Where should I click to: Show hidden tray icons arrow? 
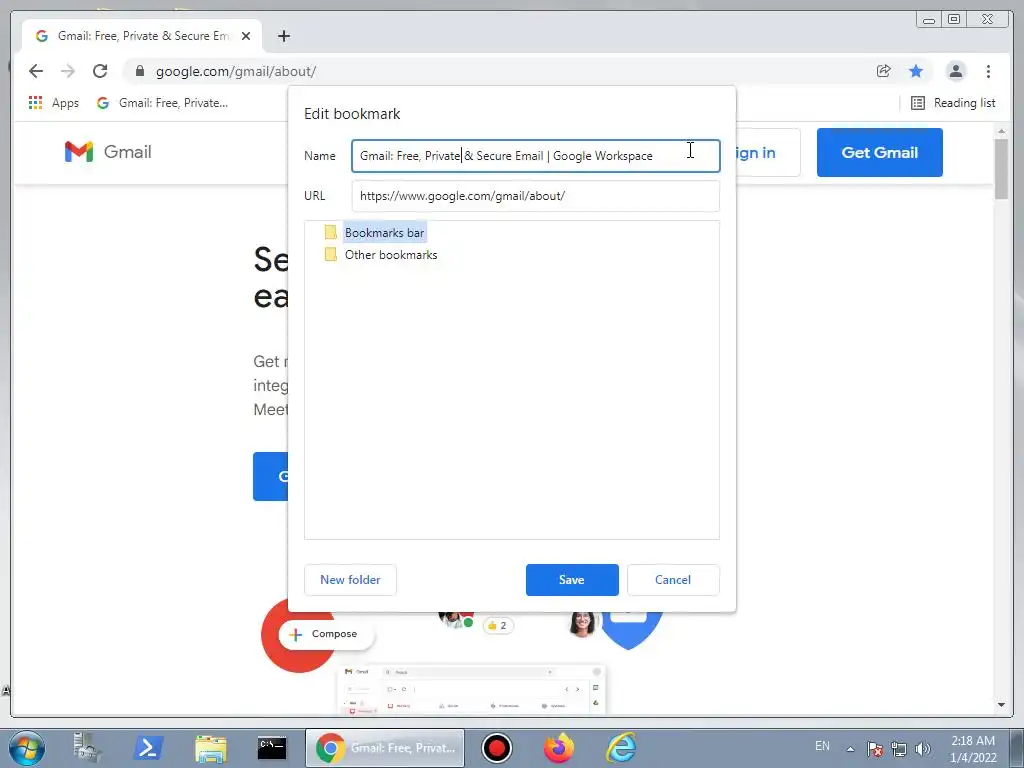coord(850,749)
